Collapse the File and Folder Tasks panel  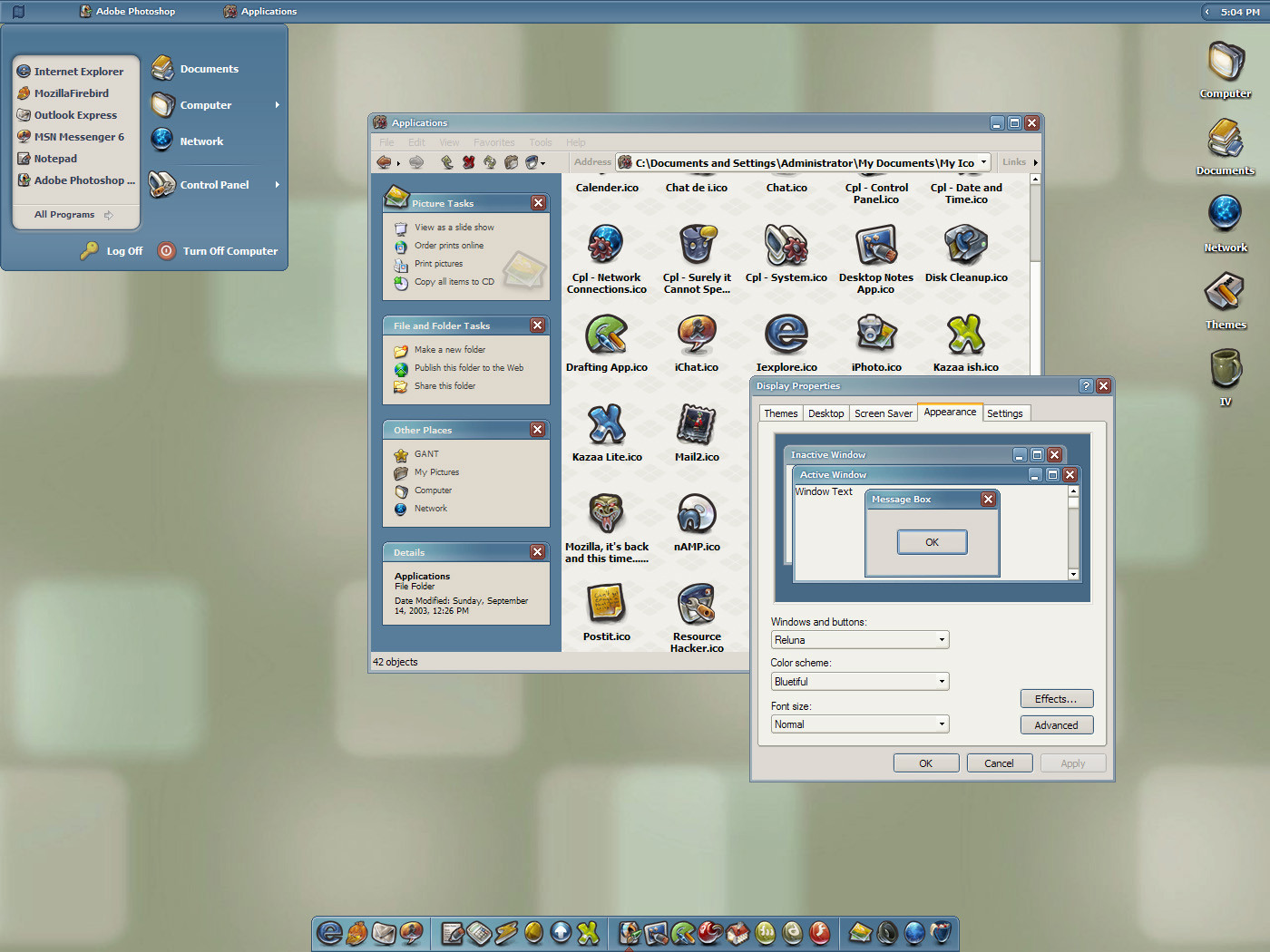coord(538,325)
